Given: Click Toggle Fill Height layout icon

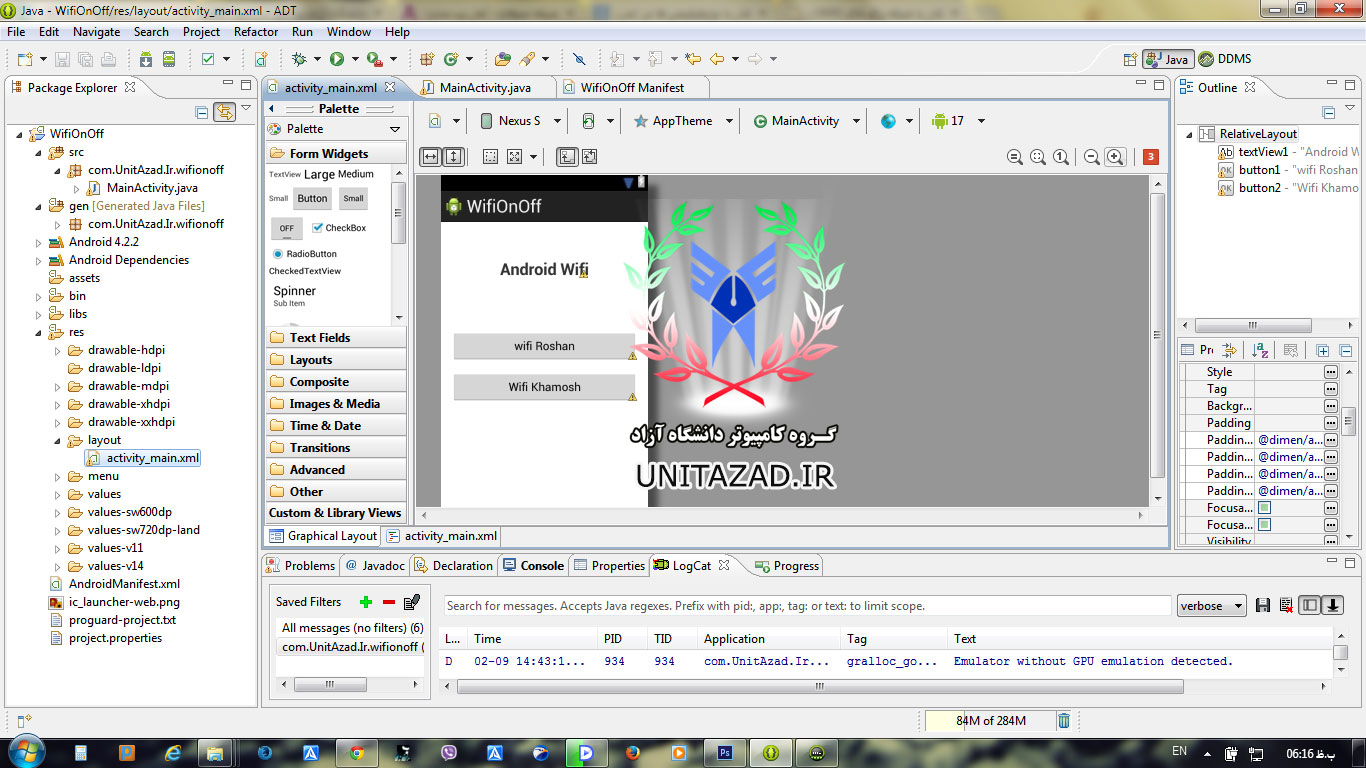Looking at the screenshot, I should pyautogui.click(x=453, y=157).
